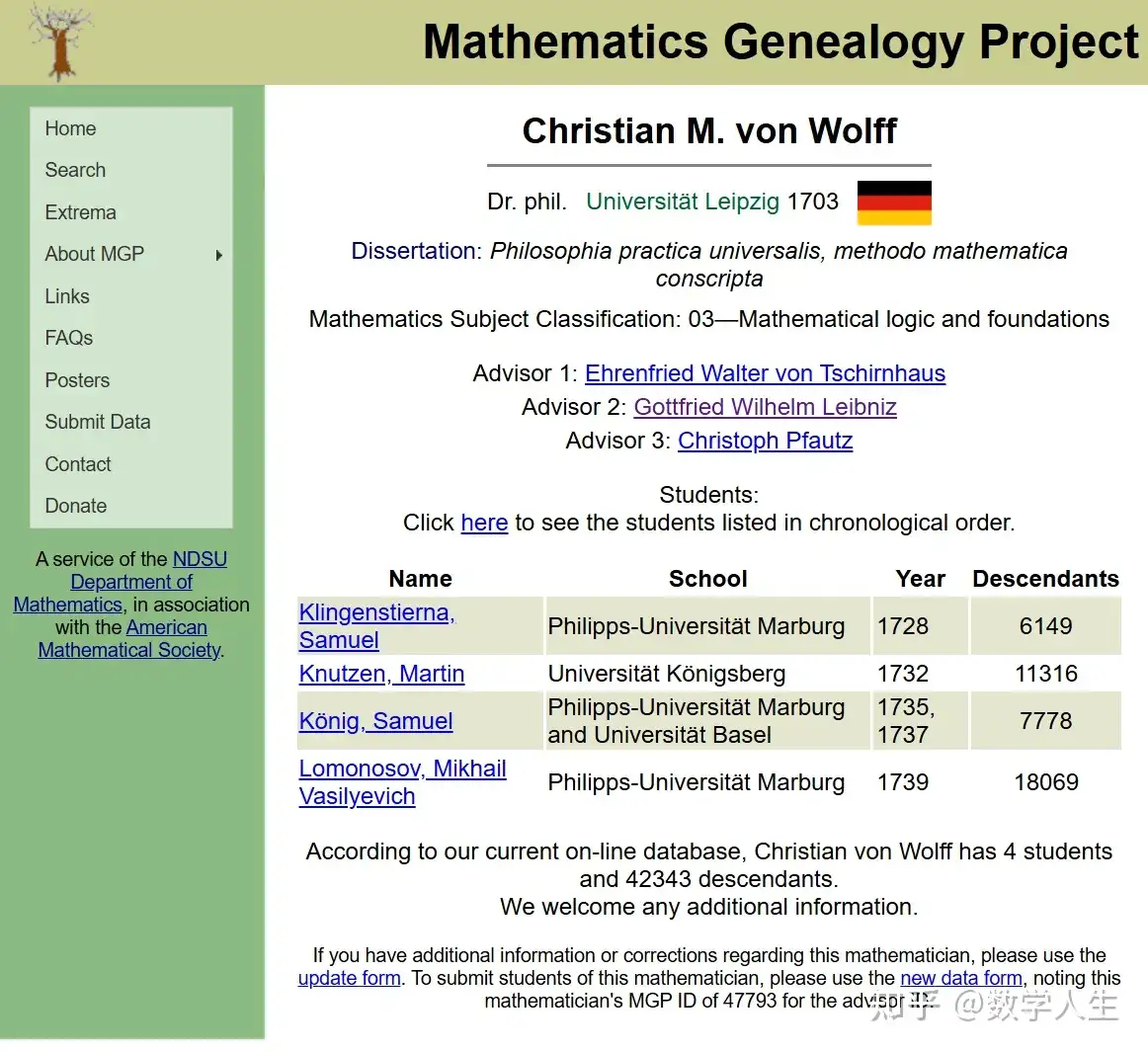
Task: Click the Year column header
Action: 921,579
